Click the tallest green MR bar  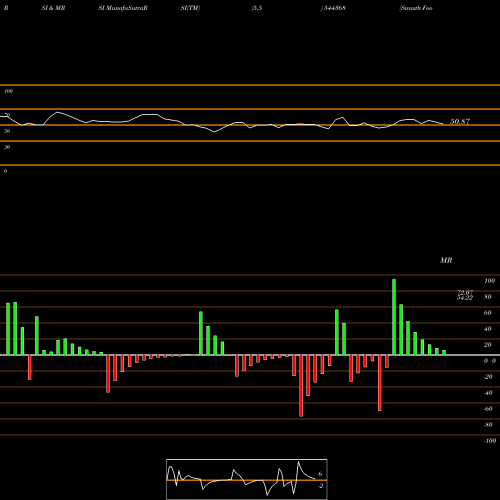(x=394, y=317)
